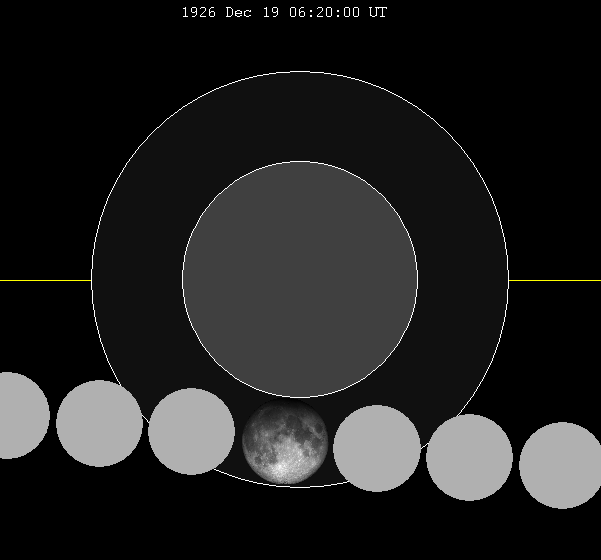Image resolution: width=601 pixels, height=560 pixels.
Task: Click the second-to-last Moon disk on the right
Action: [469, 457]
